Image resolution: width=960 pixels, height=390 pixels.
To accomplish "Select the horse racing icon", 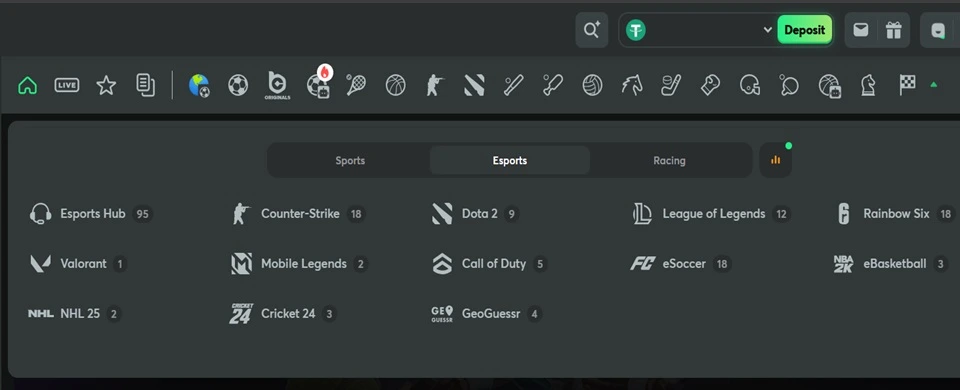I will tap(632, 85).
